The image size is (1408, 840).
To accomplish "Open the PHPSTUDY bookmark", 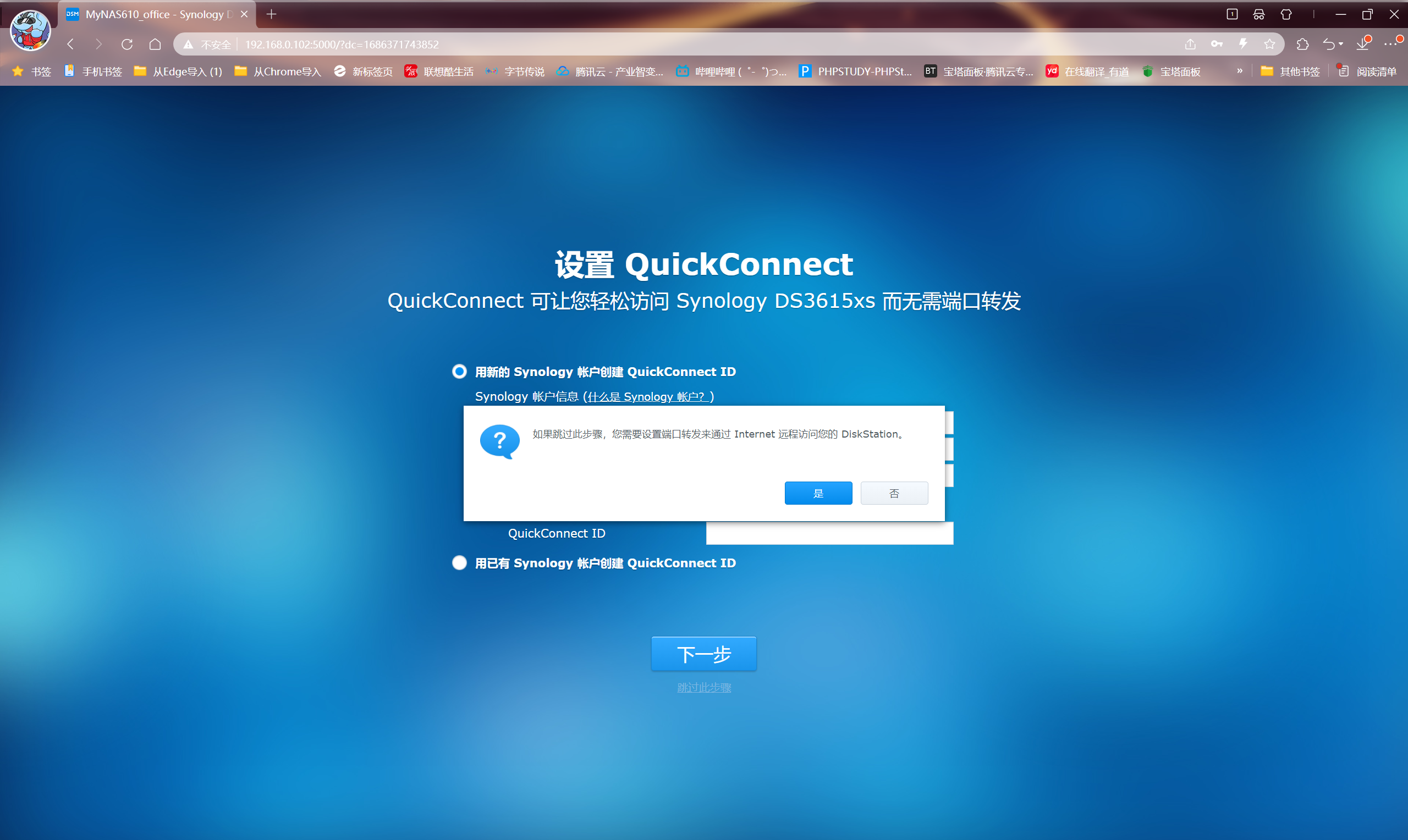I will 855,71.
